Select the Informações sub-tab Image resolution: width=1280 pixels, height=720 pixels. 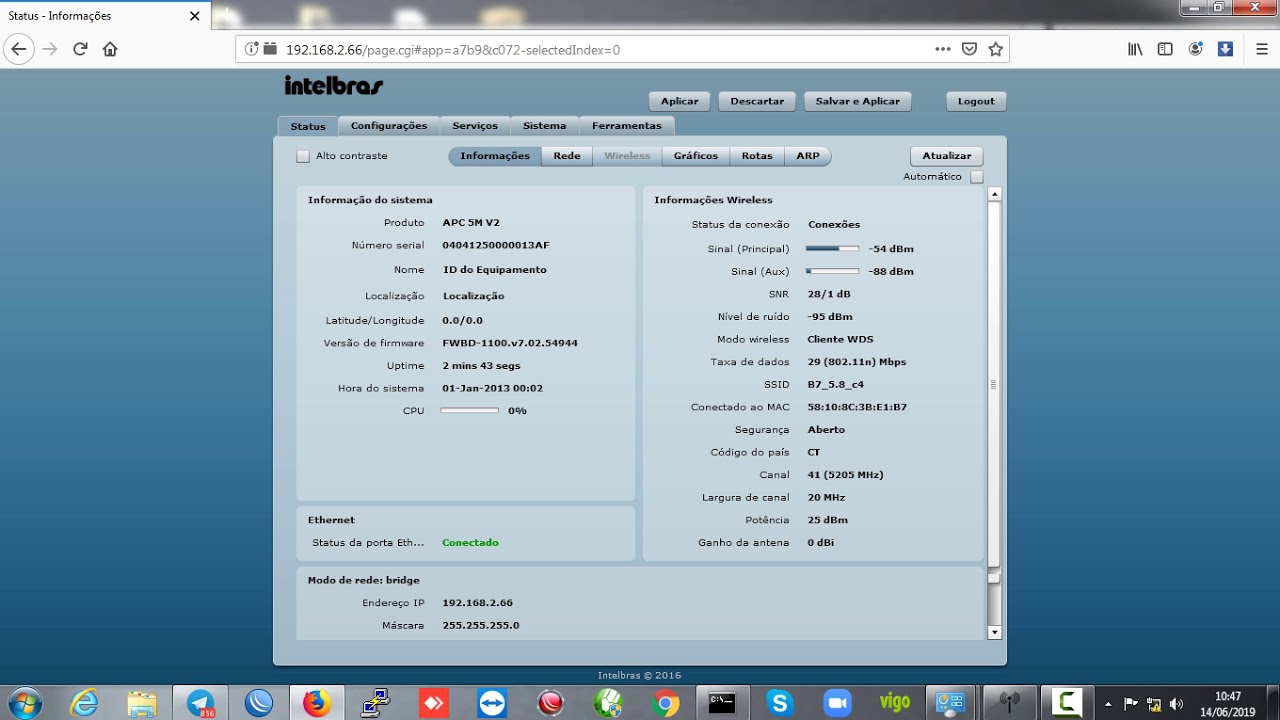(x=495, y=156)
